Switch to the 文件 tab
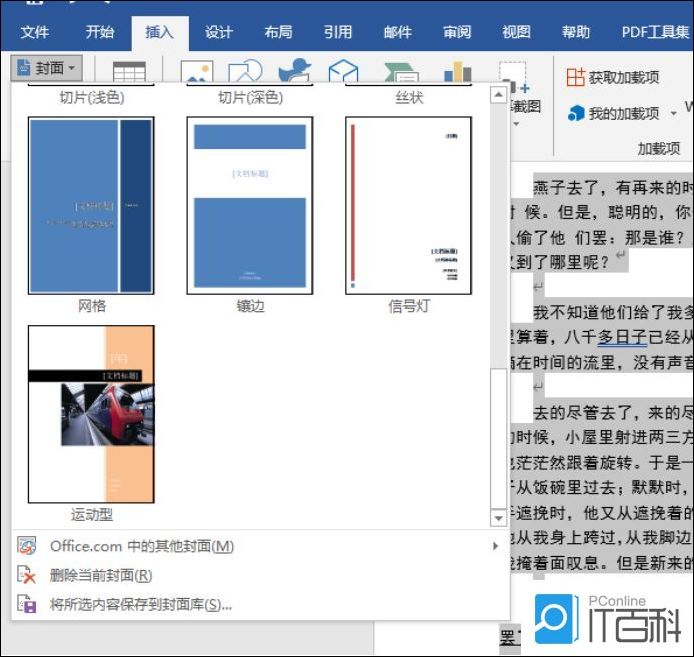The height and width of the screenshot is (657, 694). 35,32
